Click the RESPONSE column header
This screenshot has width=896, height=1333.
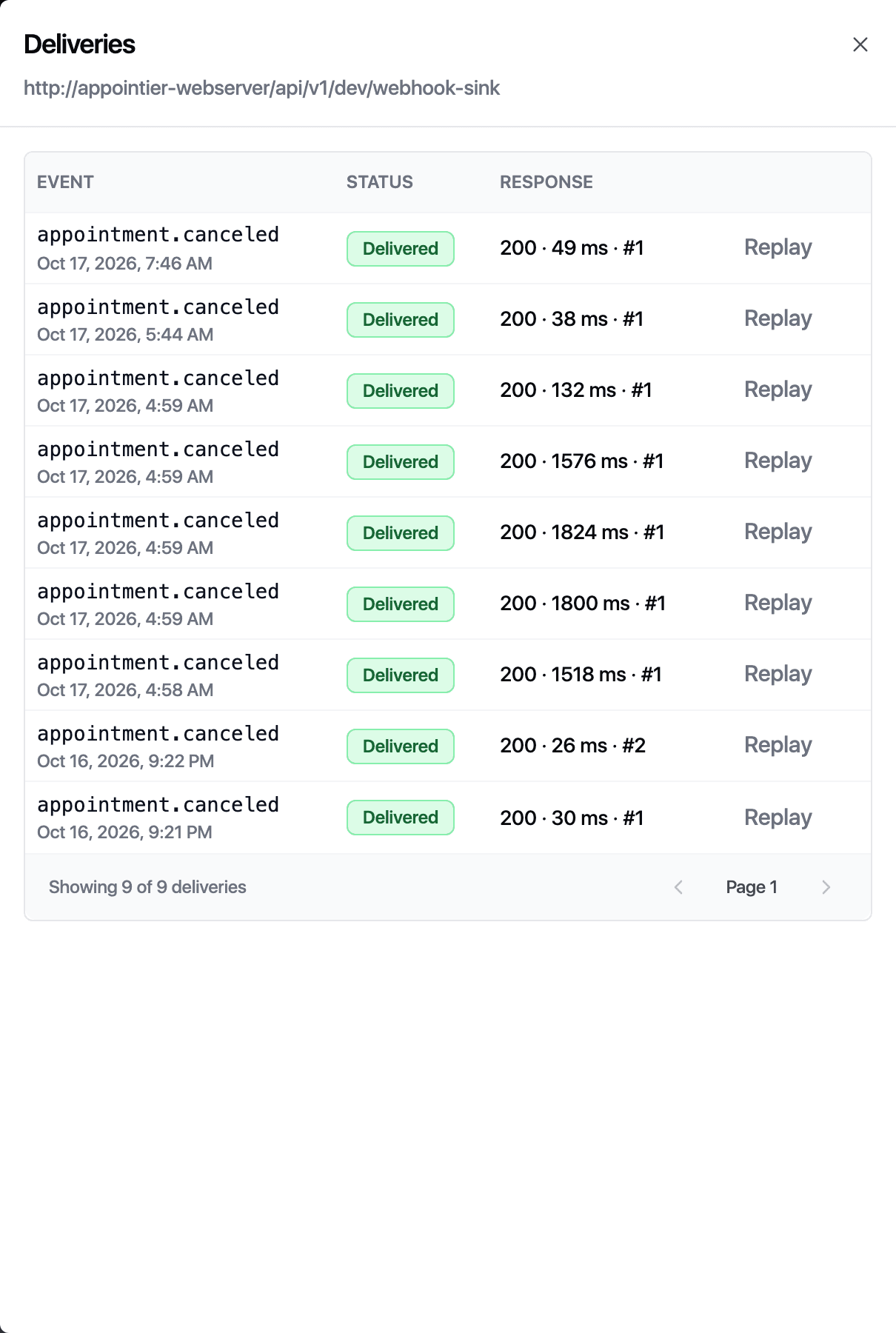pos(546,182)
